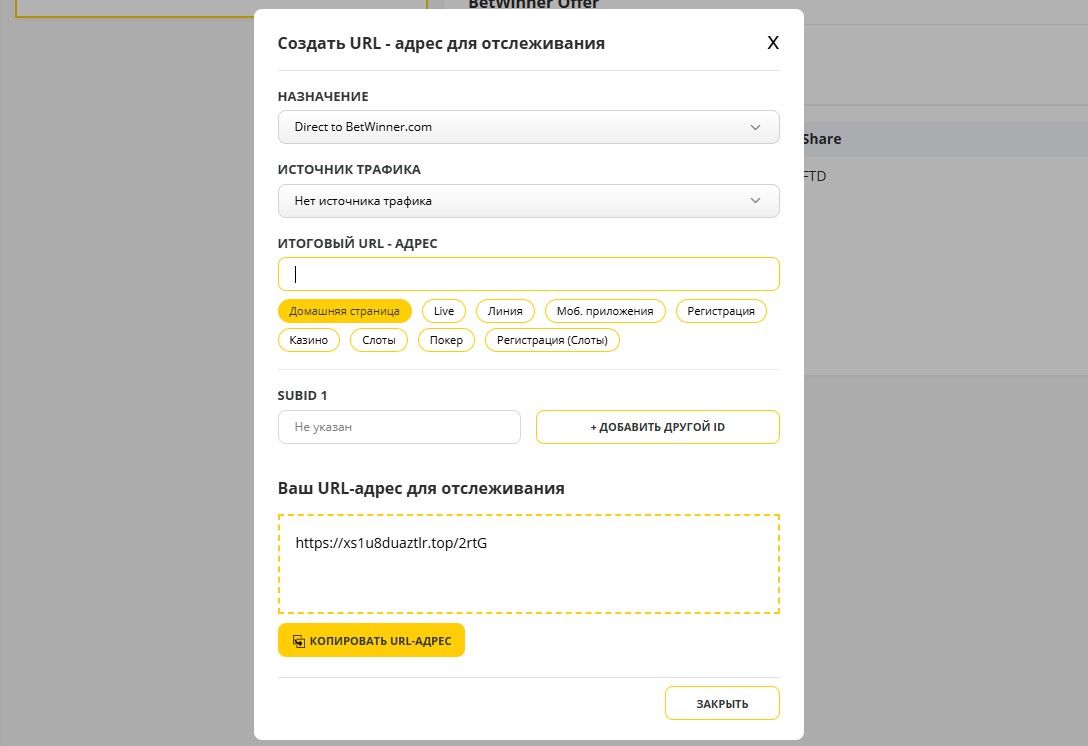The image size is (1088, 746).
Task: Click the generated tracking URL text
Action: (391, 543)
